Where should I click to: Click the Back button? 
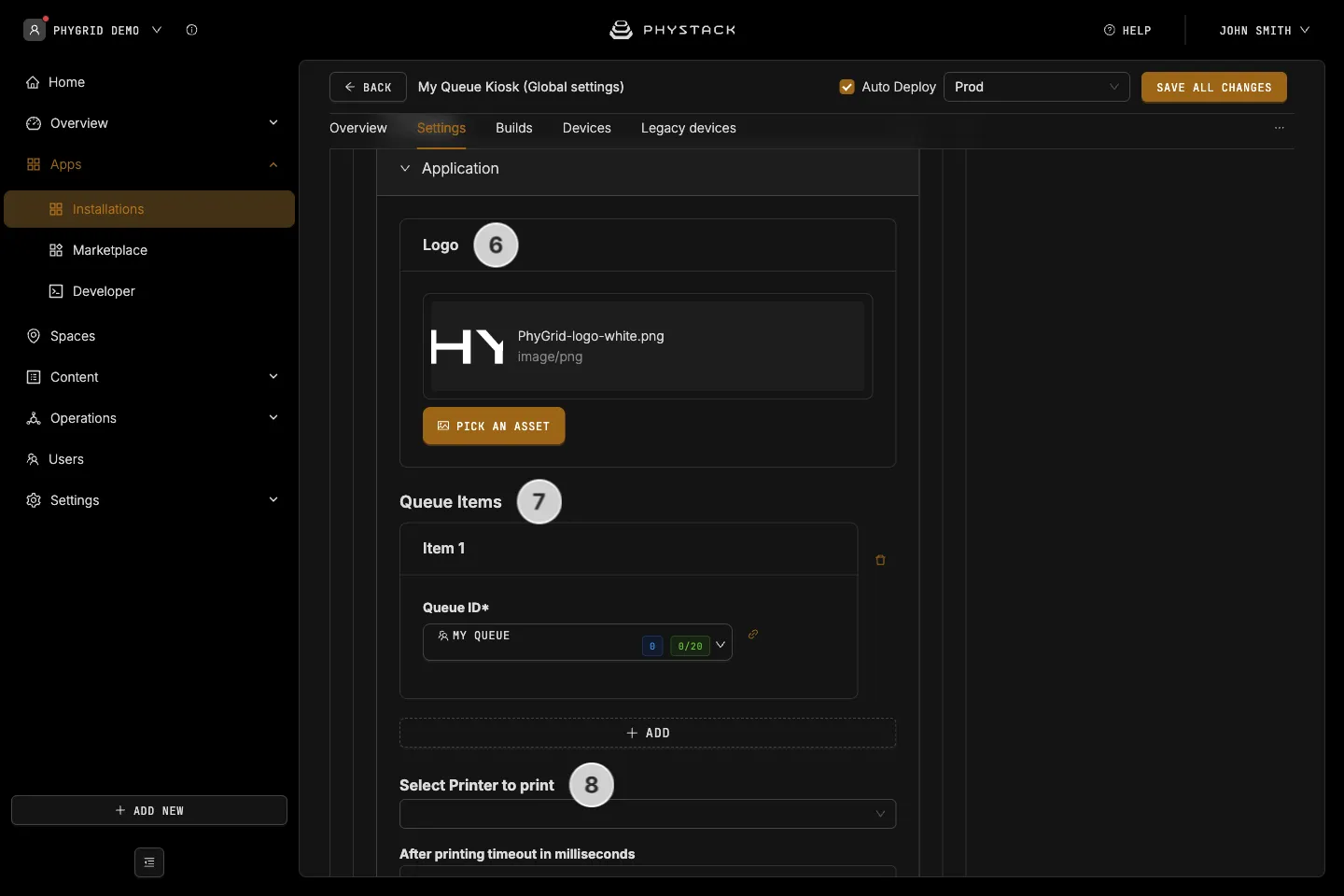(368, 87)
